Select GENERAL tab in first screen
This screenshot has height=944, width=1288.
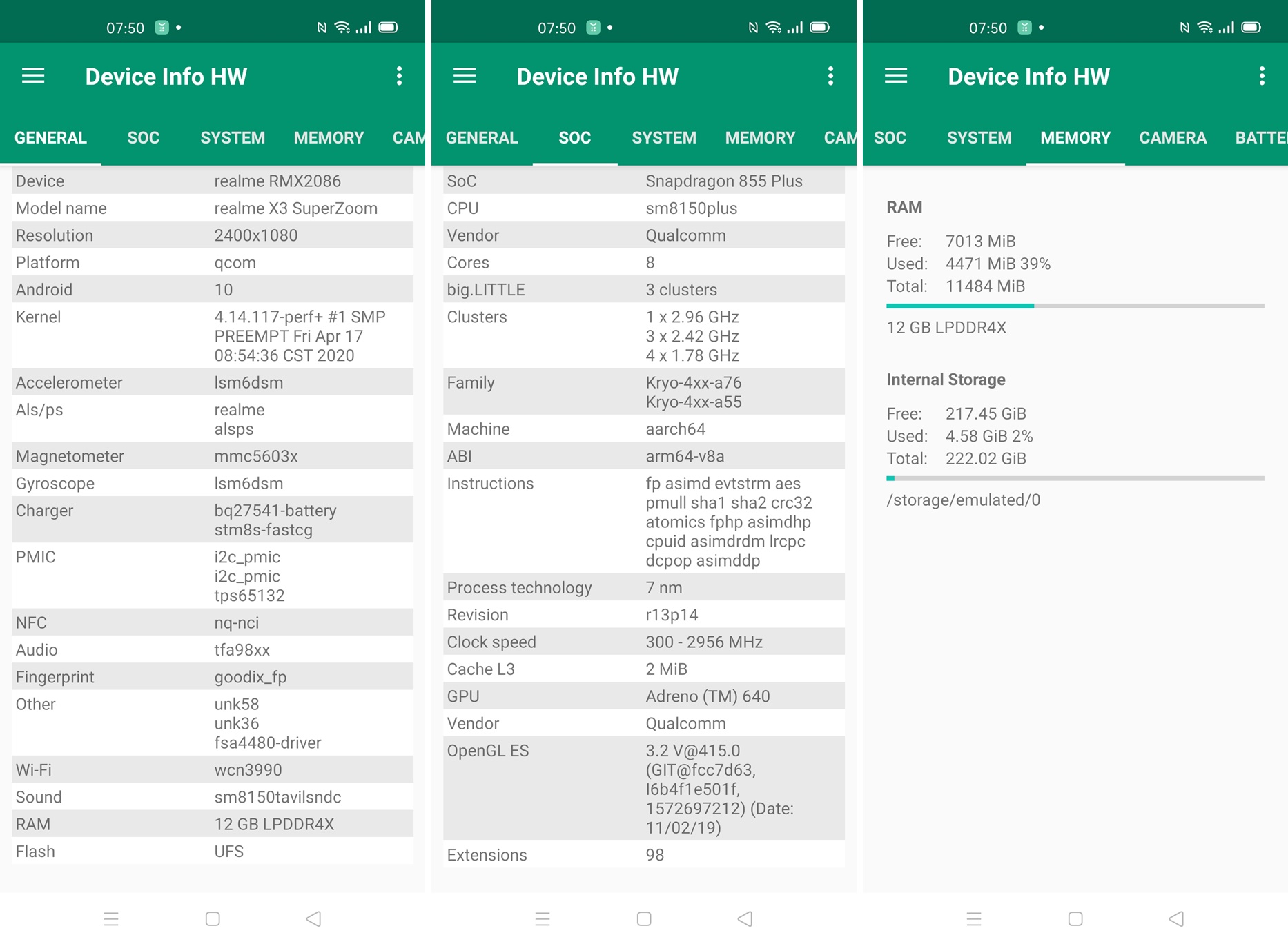[50, 138]
